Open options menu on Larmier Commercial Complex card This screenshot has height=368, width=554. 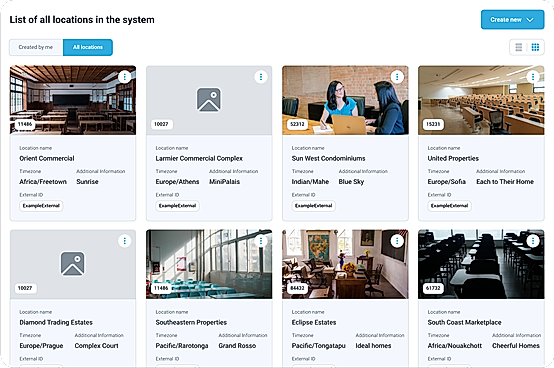[261, 77]
